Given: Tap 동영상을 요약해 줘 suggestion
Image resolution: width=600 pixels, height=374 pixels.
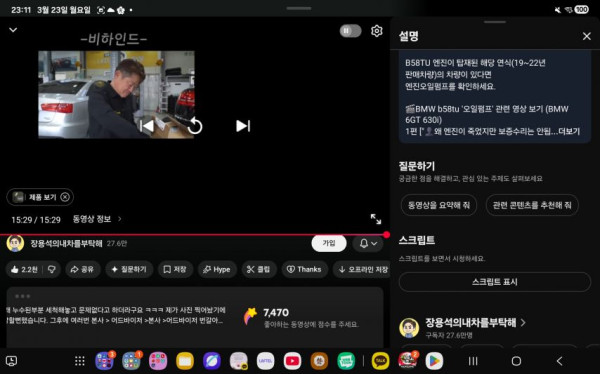Looking at the screenshot, I should coord(439,205).
